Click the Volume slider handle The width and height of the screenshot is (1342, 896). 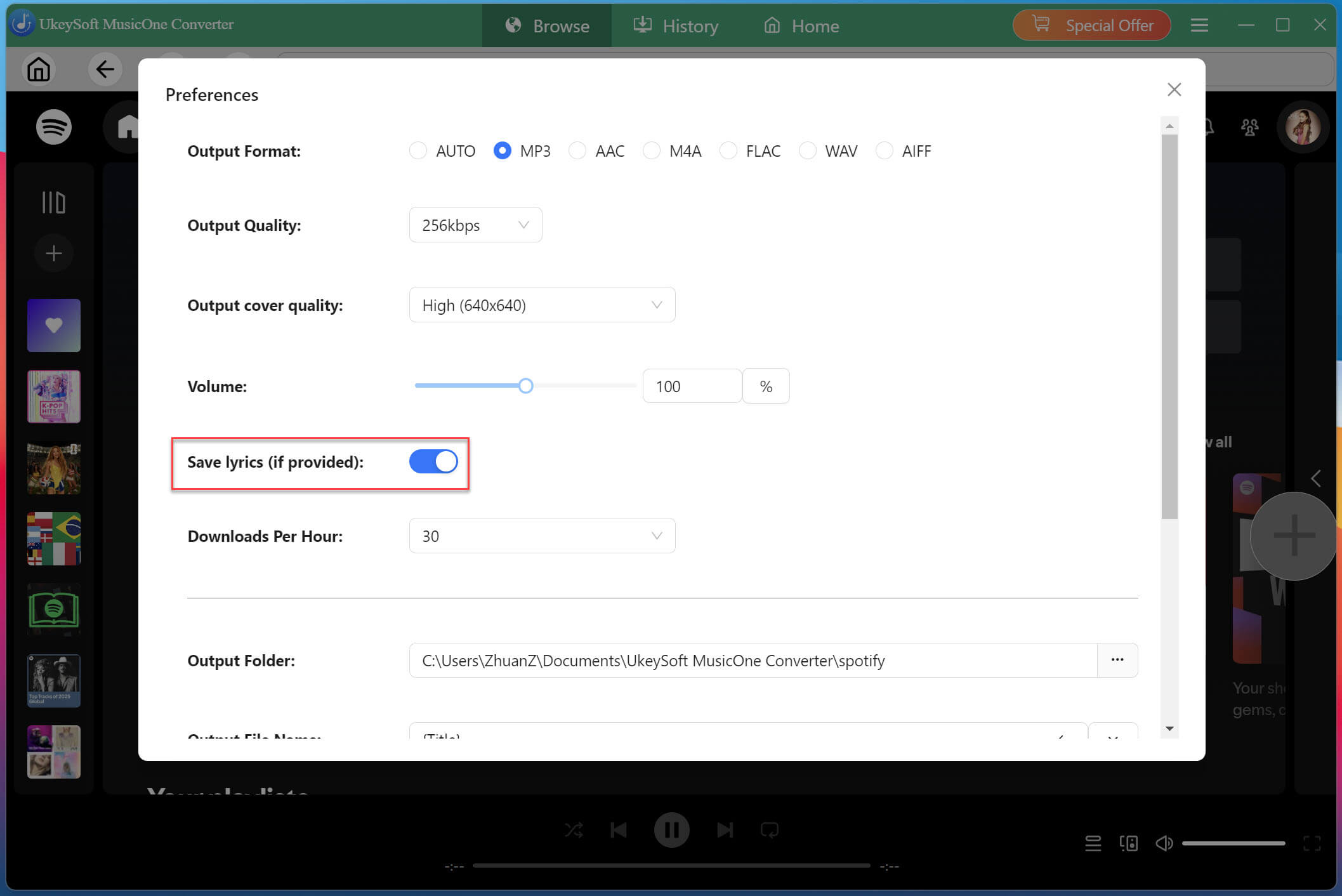pos(525,386)
